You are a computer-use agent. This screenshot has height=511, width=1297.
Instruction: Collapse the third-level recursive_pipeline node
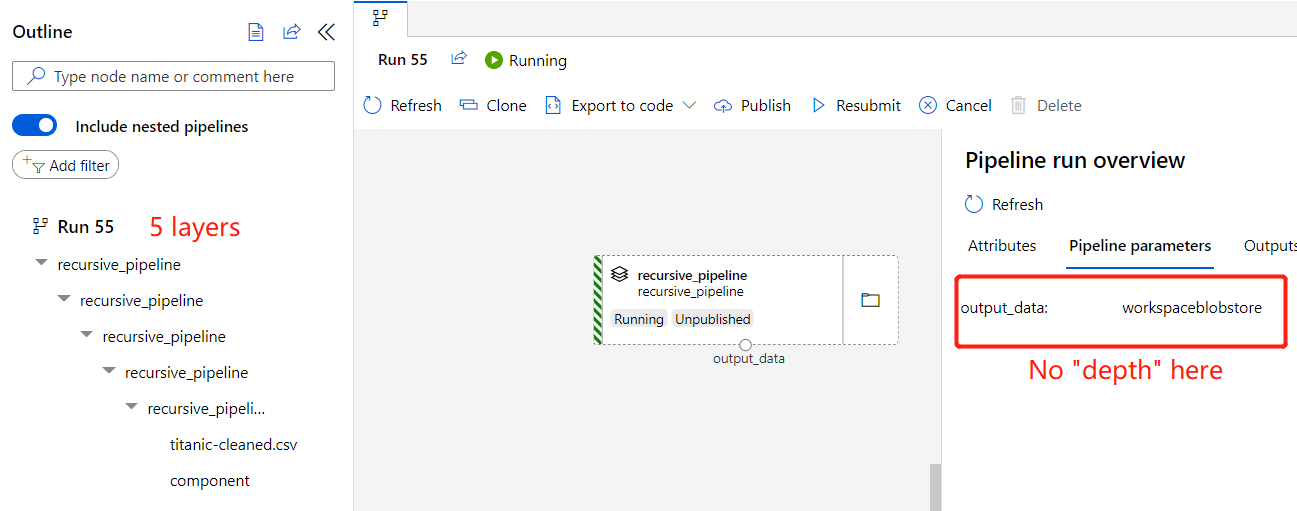coord(86,335)
